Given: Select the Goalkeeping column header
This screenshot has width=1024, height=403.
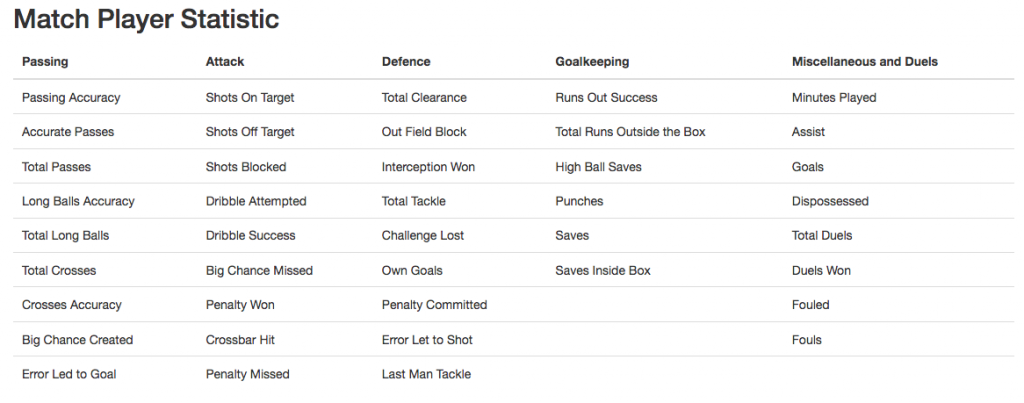Looking at the screenshot, I should click(x=592, y=61).
